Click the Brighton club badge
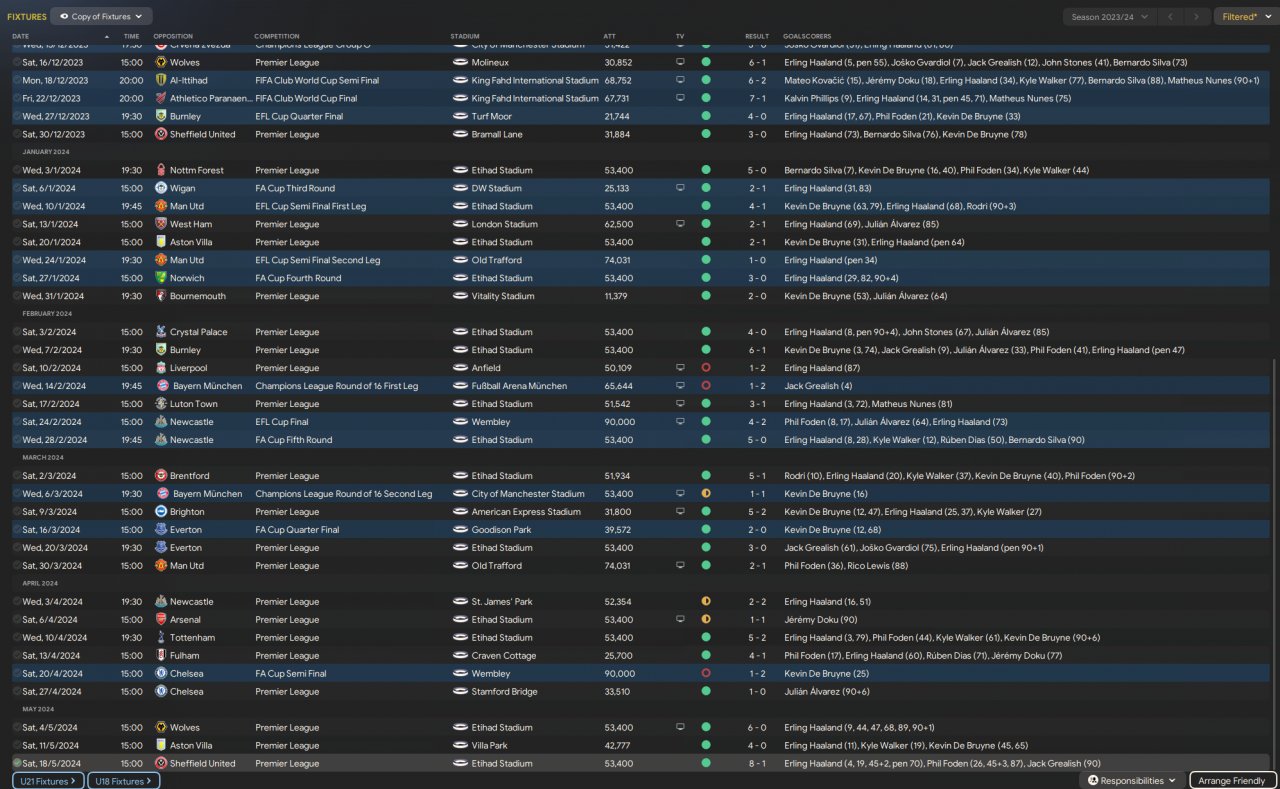The image size is (1280, 789). (161, 512)
